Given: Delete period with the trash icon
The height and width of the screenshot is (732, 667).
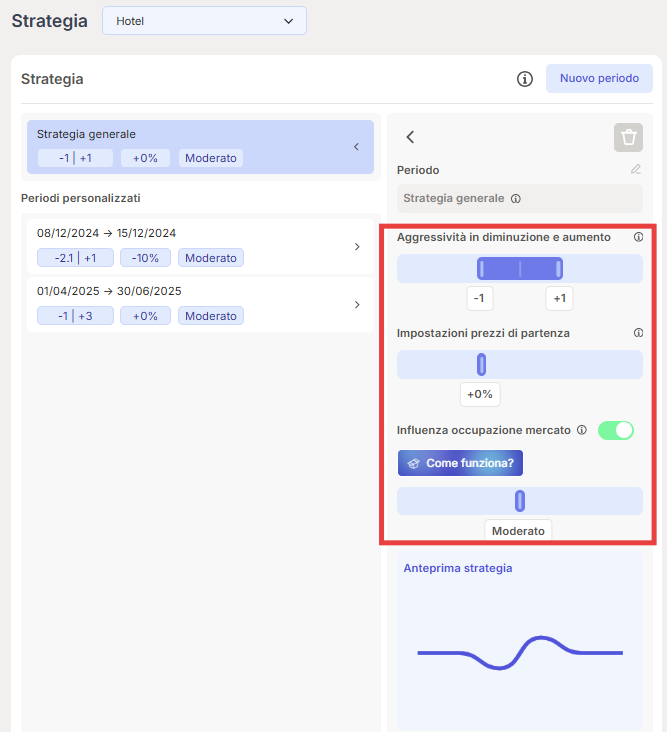Looking at the screenshot, I should point(628,137).
